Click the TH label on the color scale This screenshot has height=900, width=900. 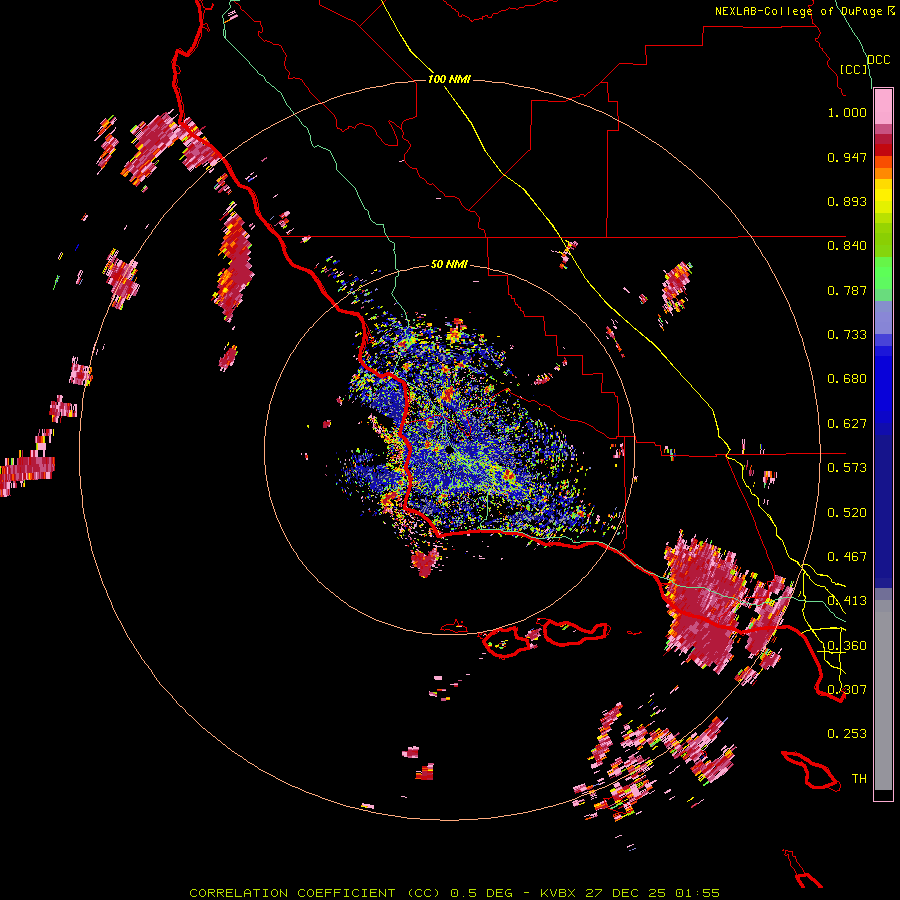tap(859, 779)
